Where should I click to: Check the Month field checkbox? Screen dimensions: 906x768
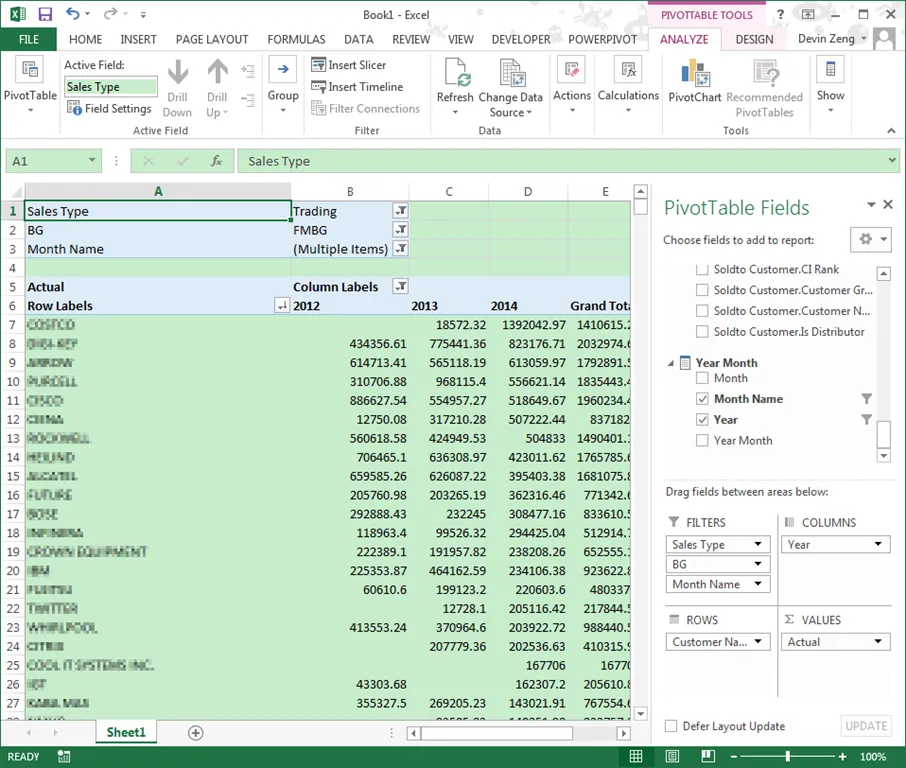(702, 378)
